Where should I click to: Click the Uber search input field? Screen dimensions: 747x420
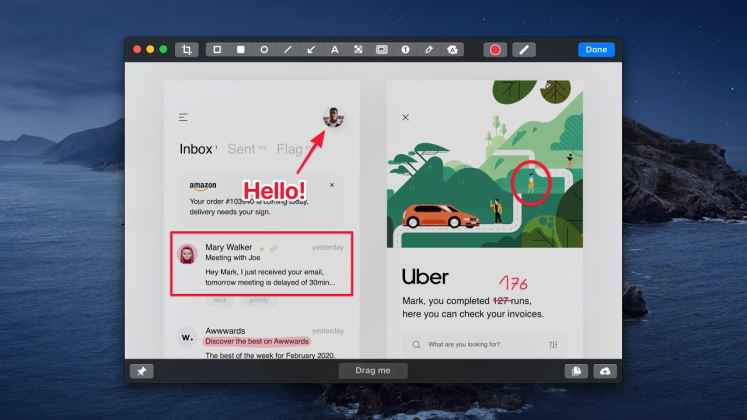478,345
